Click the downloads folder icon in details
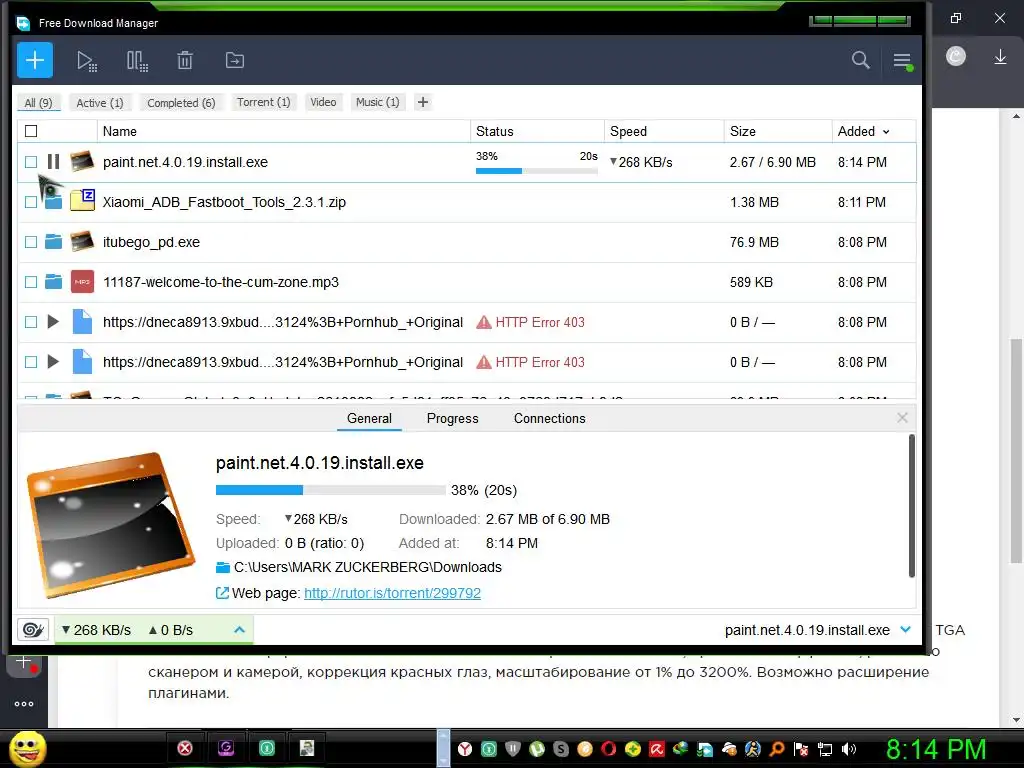Image resolution: width=1024 pixels, height=768 pixels. click(223, 567)
